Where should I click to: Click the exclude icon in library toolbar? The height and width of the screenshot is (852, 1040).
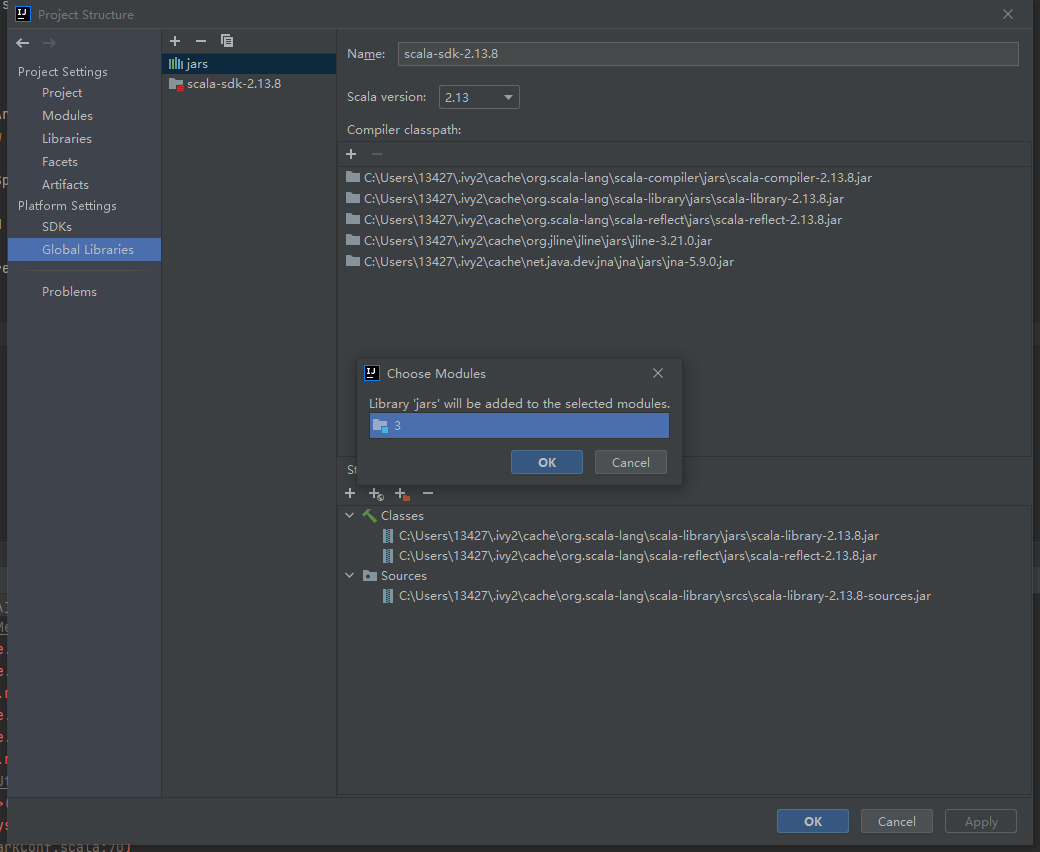tap(402, 494)
